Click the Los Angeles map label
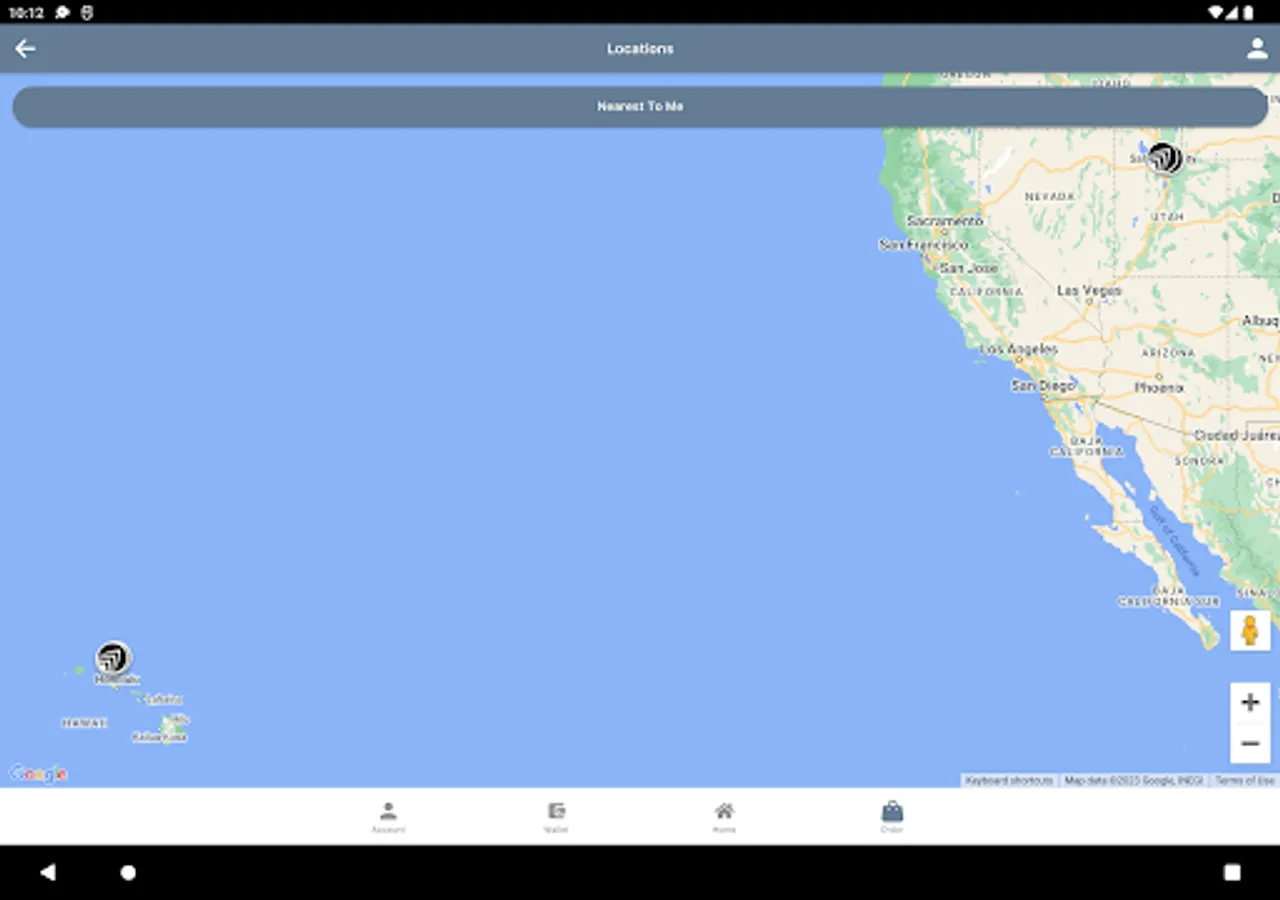The width and height of the screenshot is (1280, 900). tap(1019, 349)
